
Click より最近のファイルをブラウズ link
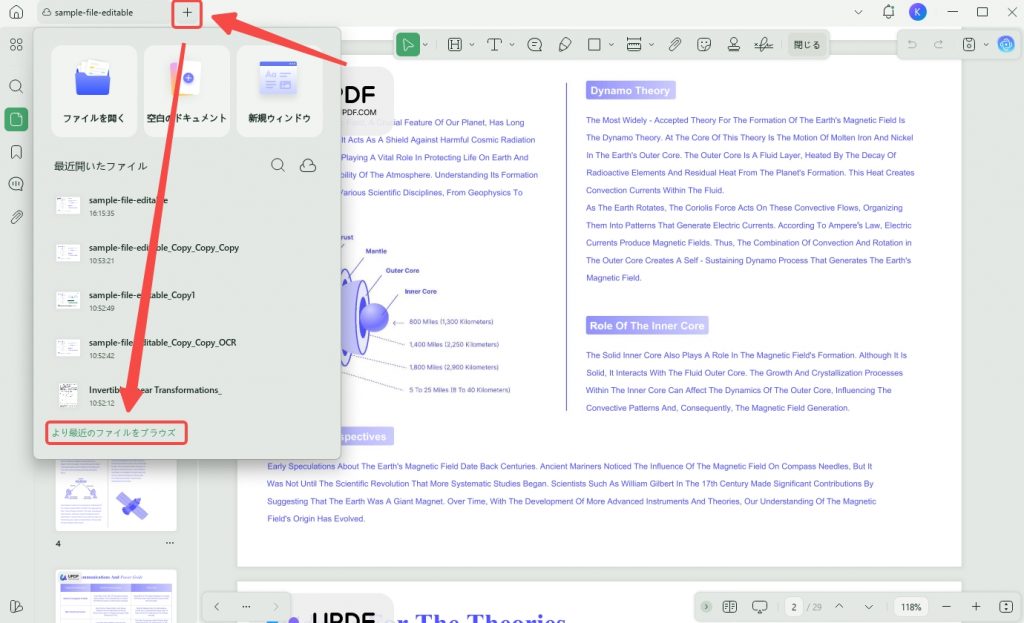click(x=114, y=433)
